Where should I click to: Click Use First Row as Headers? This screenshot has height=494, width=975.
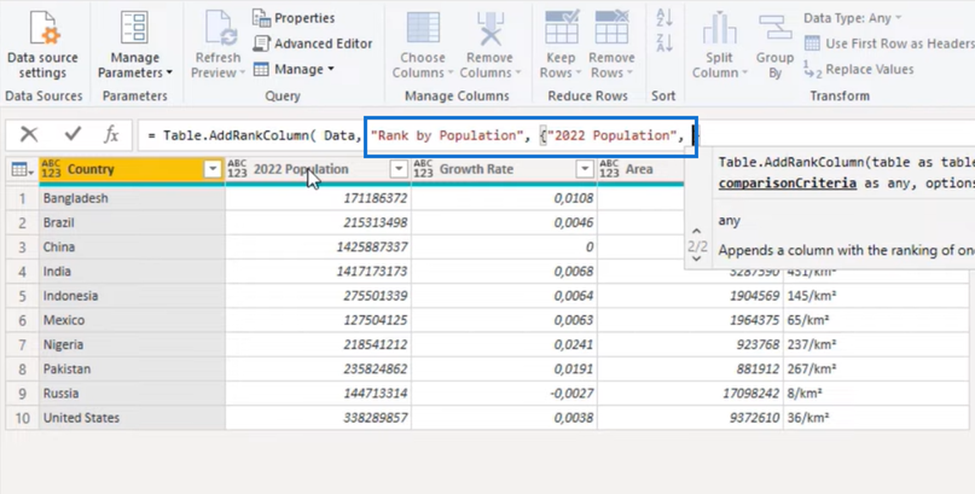click(x=889, y=44)
